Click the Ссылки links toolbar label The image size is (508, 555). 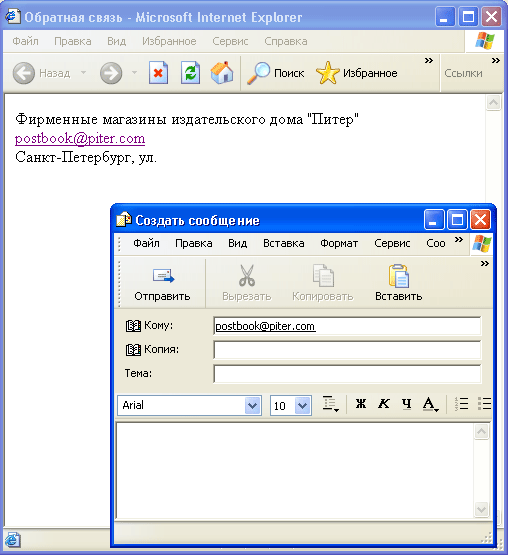click(463, 73)
